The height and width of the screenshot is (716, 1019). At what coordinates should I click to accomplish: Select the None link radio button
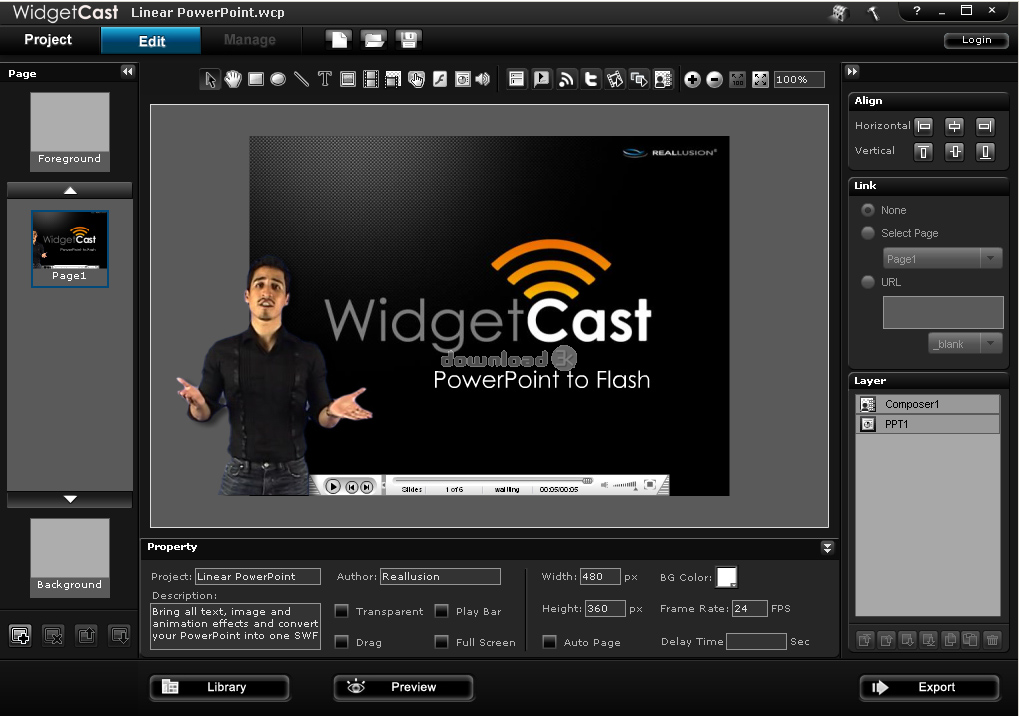pyautogui.click(x=868, y=210)
